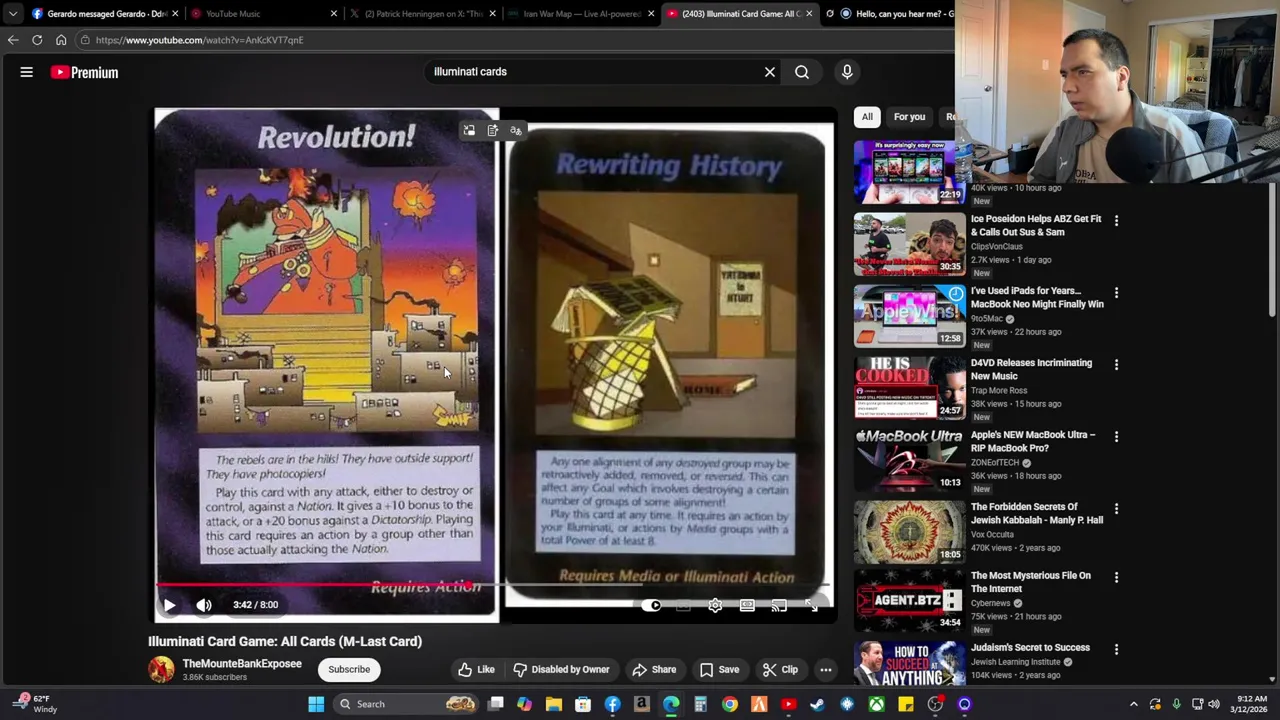This screenshot has width=1280, height=720.
Task: Subscribe to TheMounteBankExposee
Action: pyautogui.click(x=349, y=670)
